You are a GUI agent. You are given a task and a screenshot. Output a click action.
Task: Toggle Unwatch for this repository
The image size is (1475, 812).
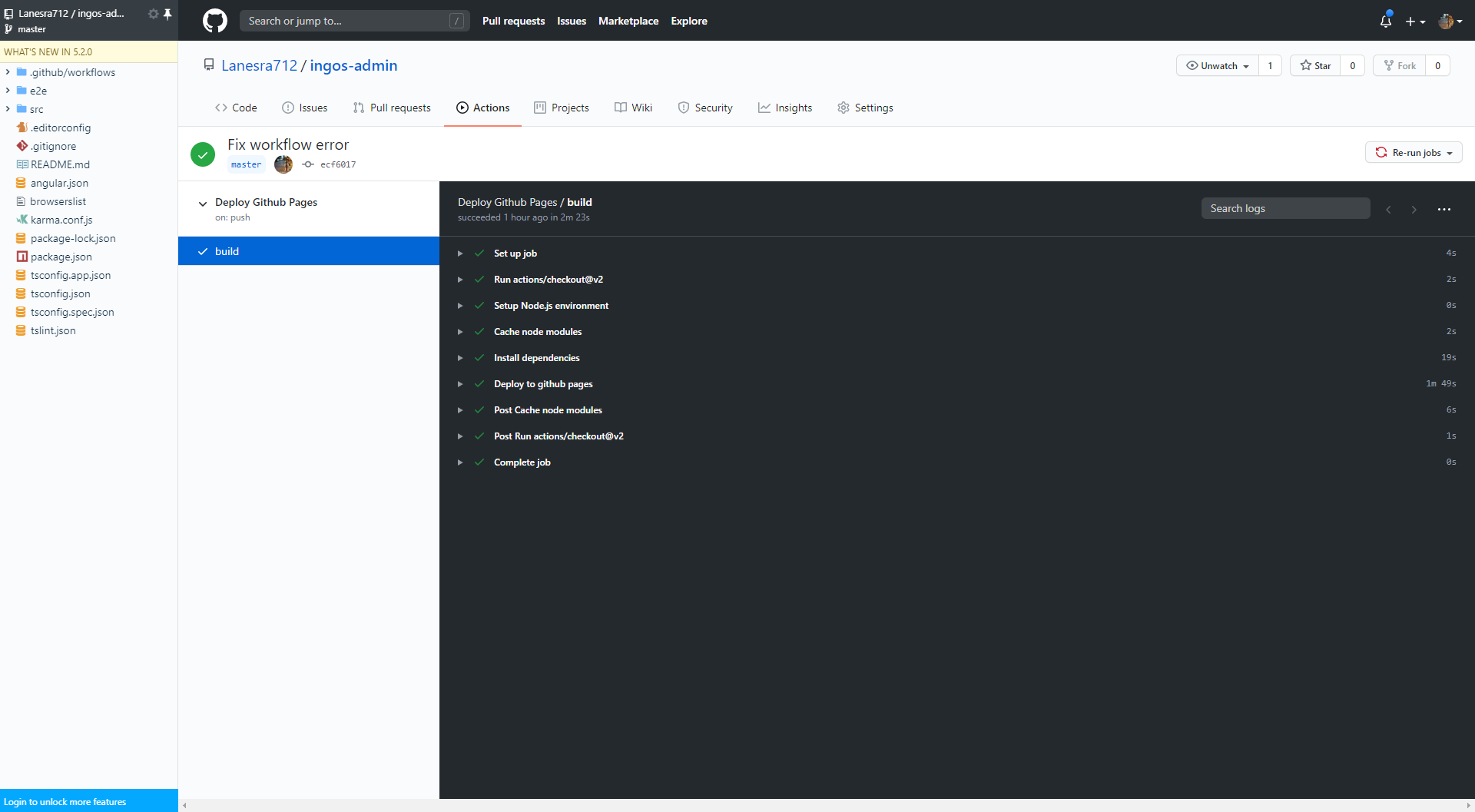pyautogui.click(x=1218, y=65)
